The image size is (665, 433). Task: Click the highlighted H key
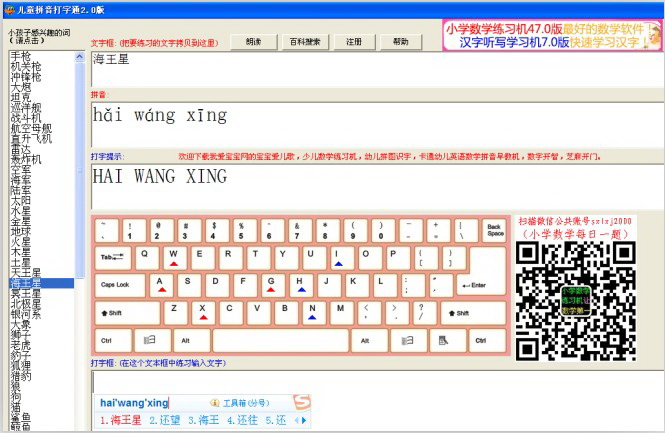[x=301, y=285]
